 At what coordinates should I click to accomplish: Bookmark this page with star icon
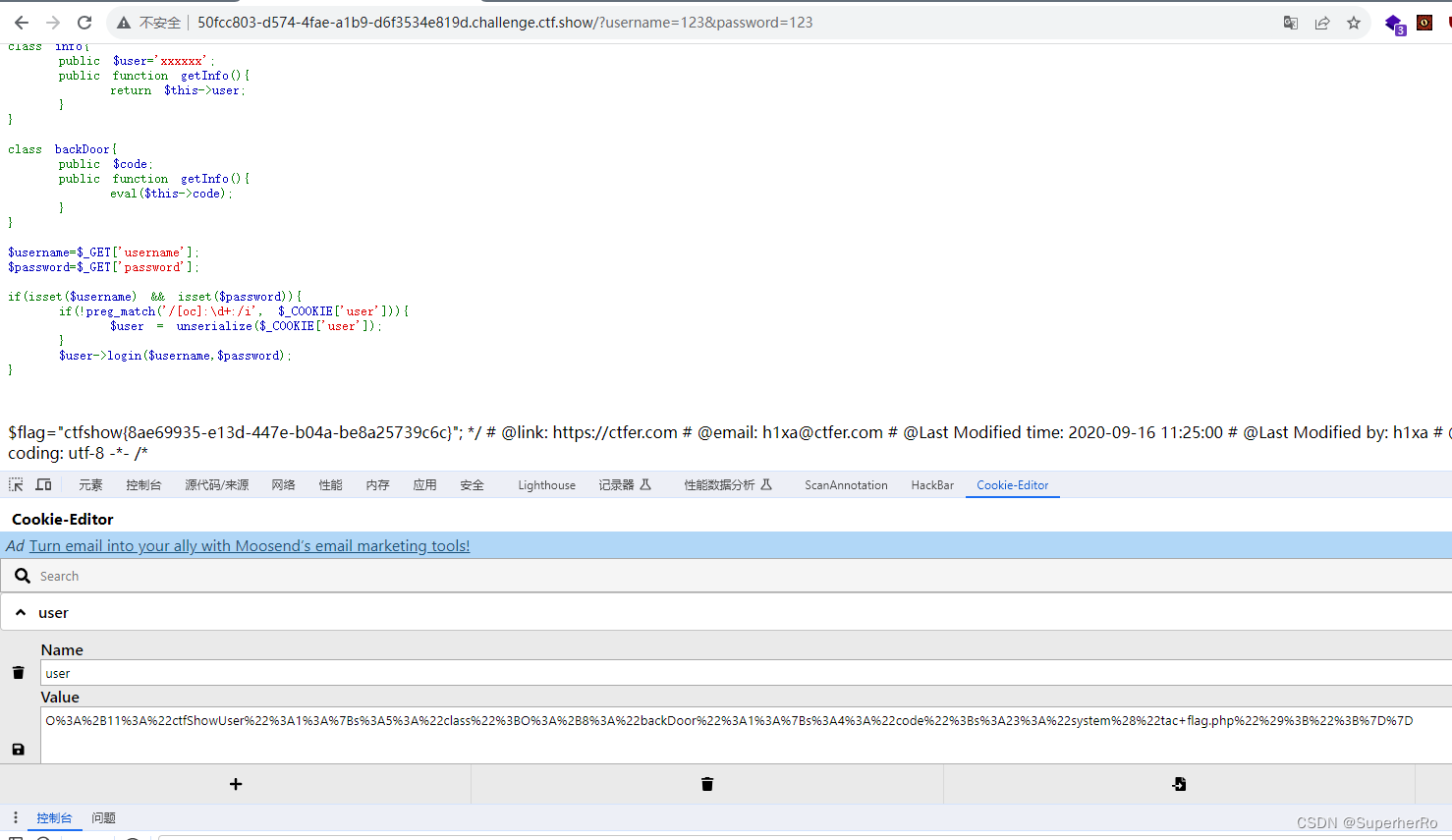[x=1354, y=23]
